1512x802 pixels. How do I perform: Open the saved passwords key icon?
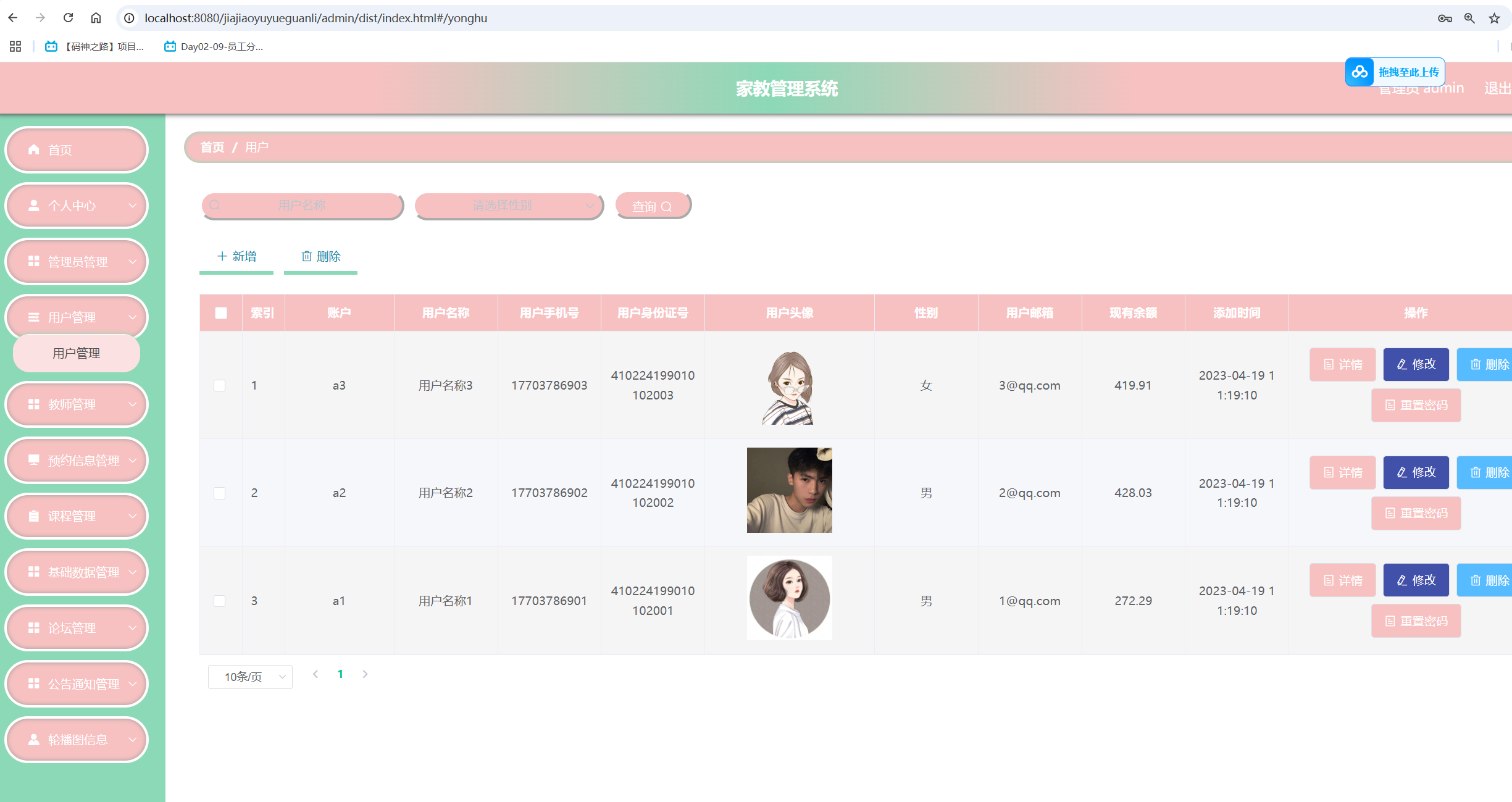(1445, 18)
